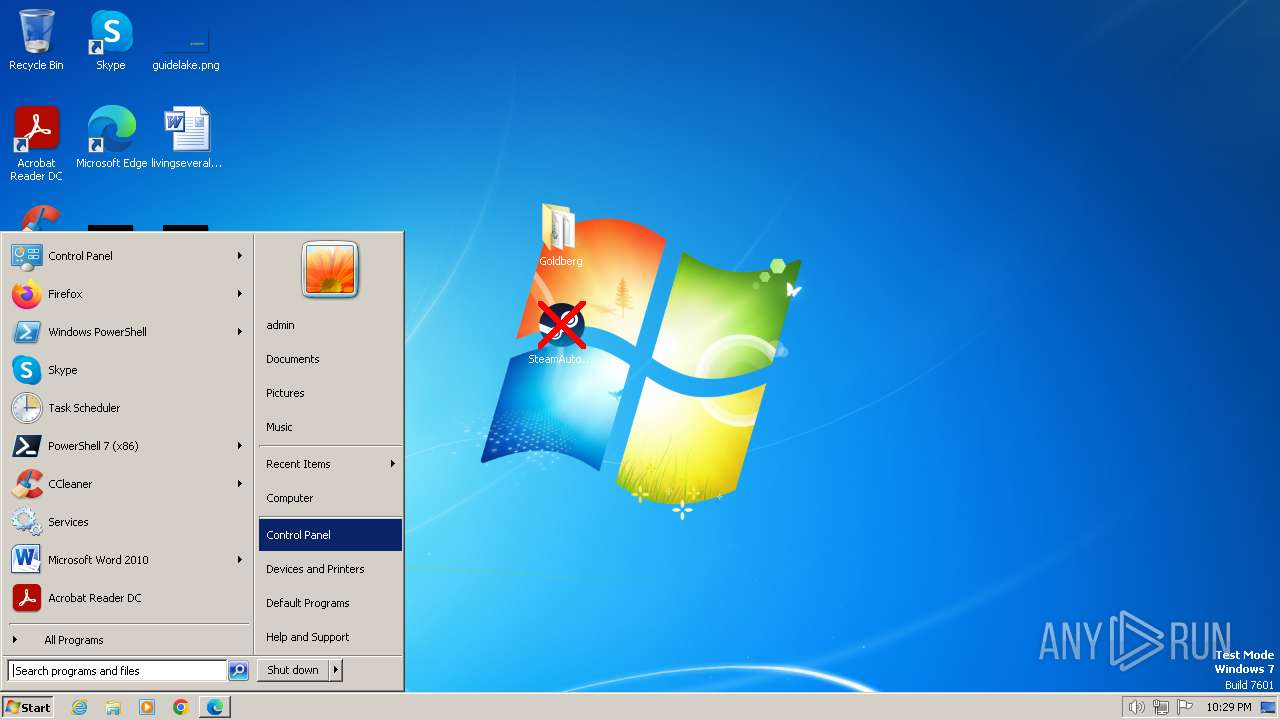Open Documents from Start menu
Image resolution: width=1280 pixels, height=720 pixels.
pos(330,359)
